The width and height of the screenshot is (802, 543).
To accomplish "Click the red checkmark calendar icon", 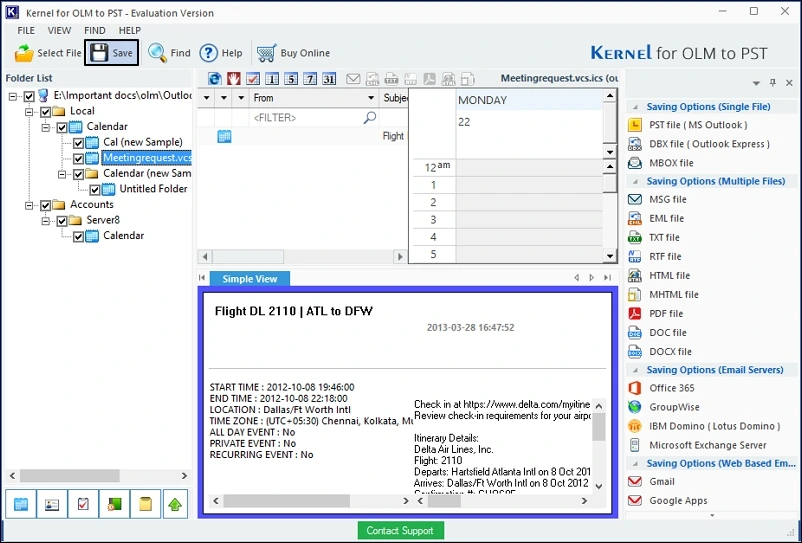I will point(253,79).
